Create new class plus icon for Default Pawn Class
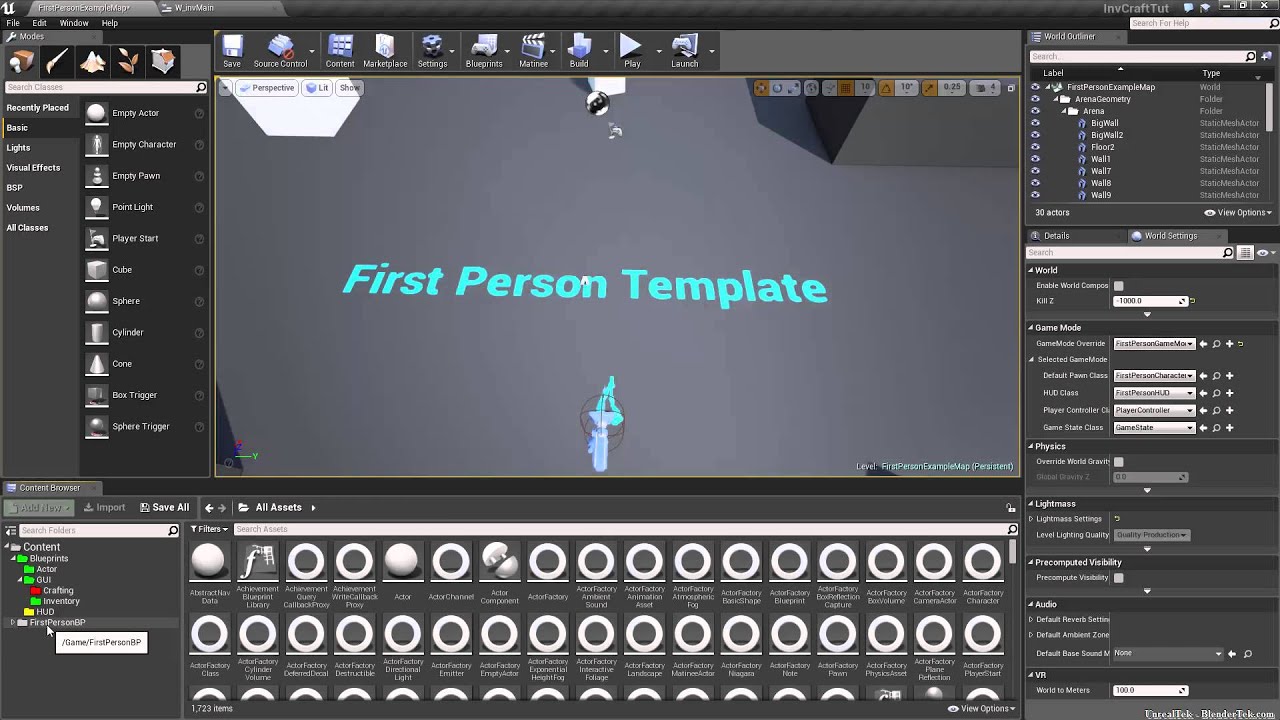1280x720 pixels. pos(1229,376)
